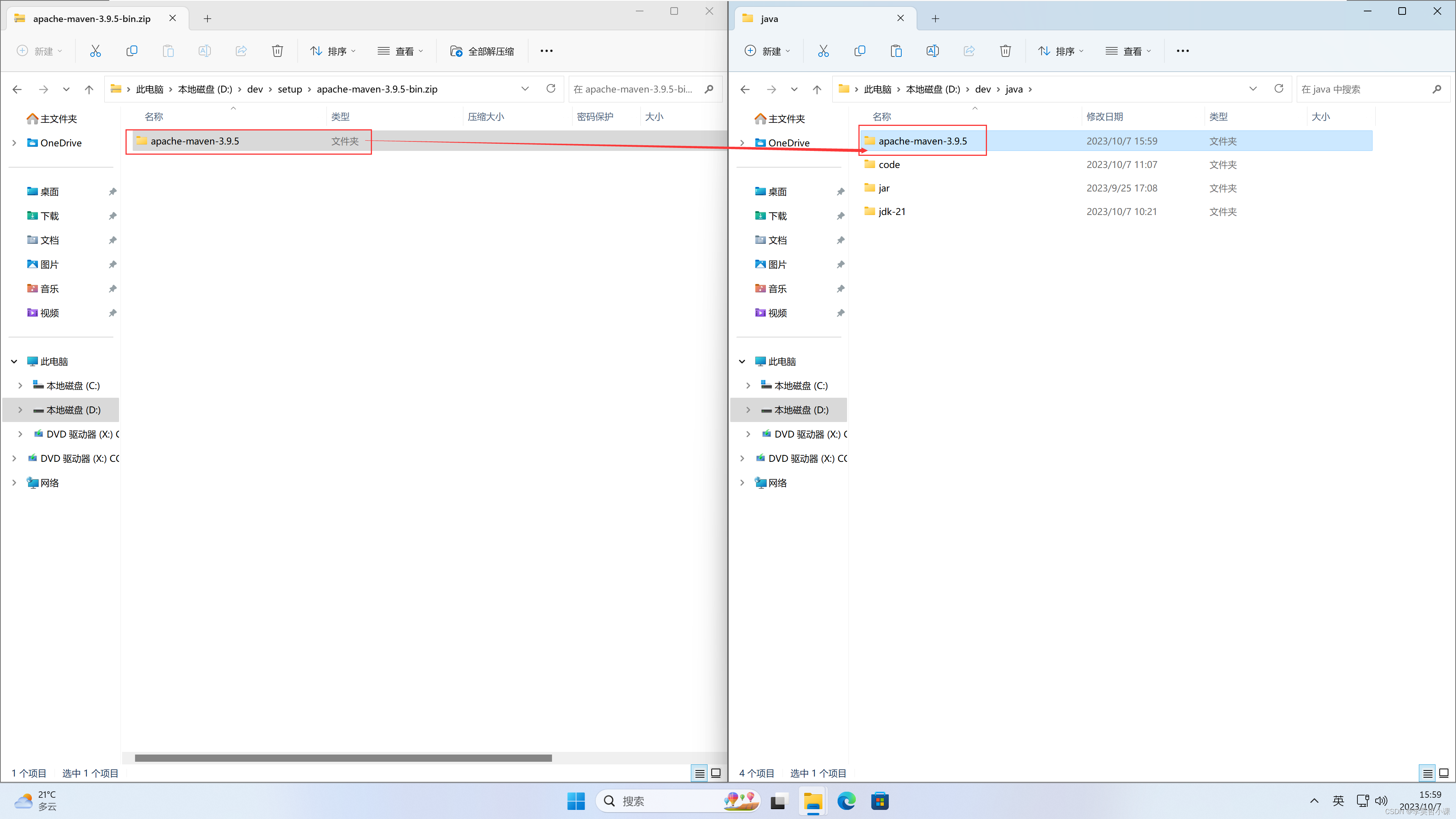Refresh the java folder view
The width and height of the screenshot is (1456, 819).
(1279, 89)
